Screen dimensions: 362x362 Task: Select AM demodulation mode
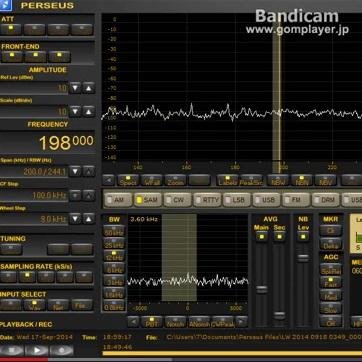click(x=118, y=200)
